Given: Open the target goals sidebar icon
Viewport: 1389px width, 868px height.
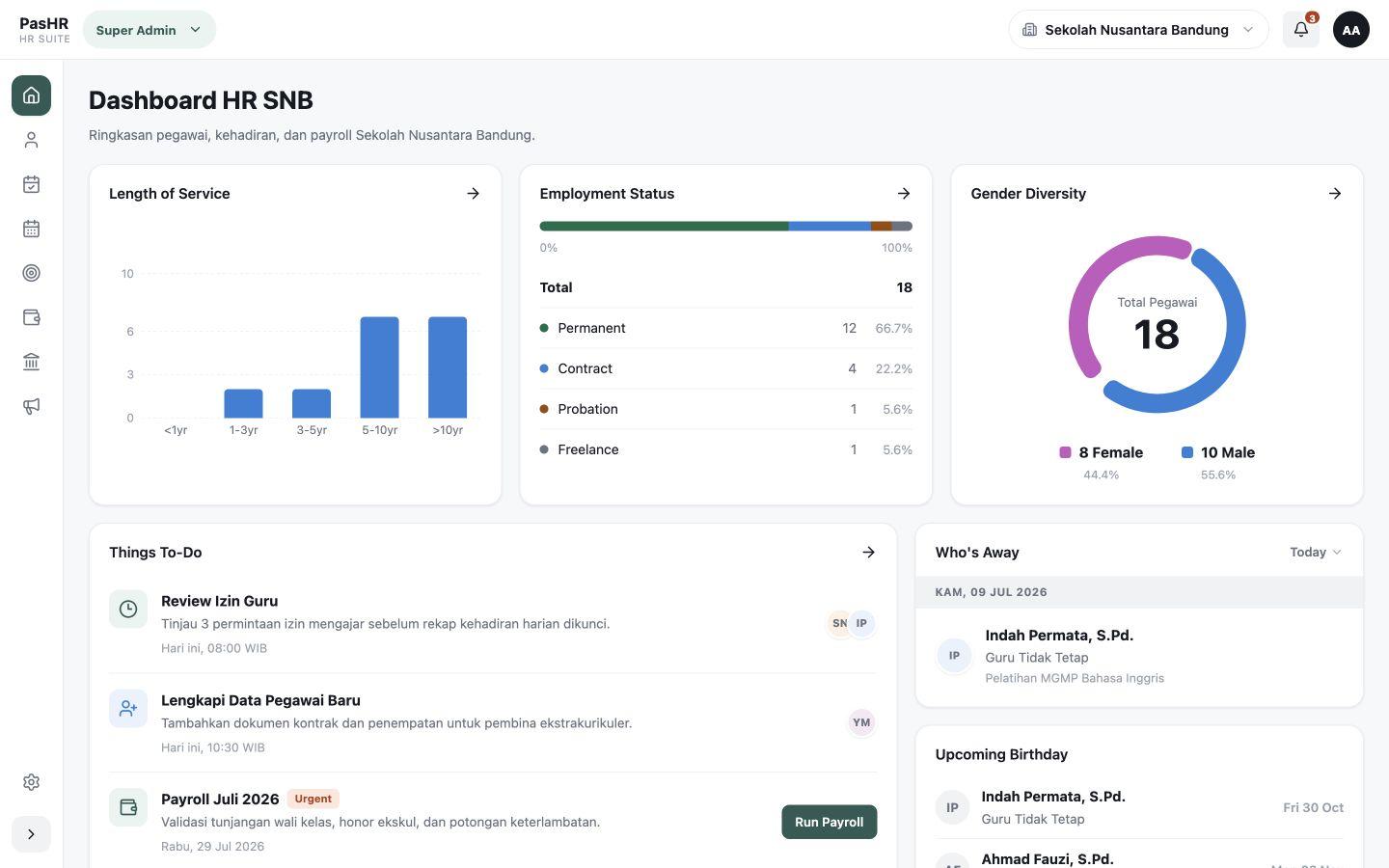Looking at the screenshot, I should click(31, 273).
